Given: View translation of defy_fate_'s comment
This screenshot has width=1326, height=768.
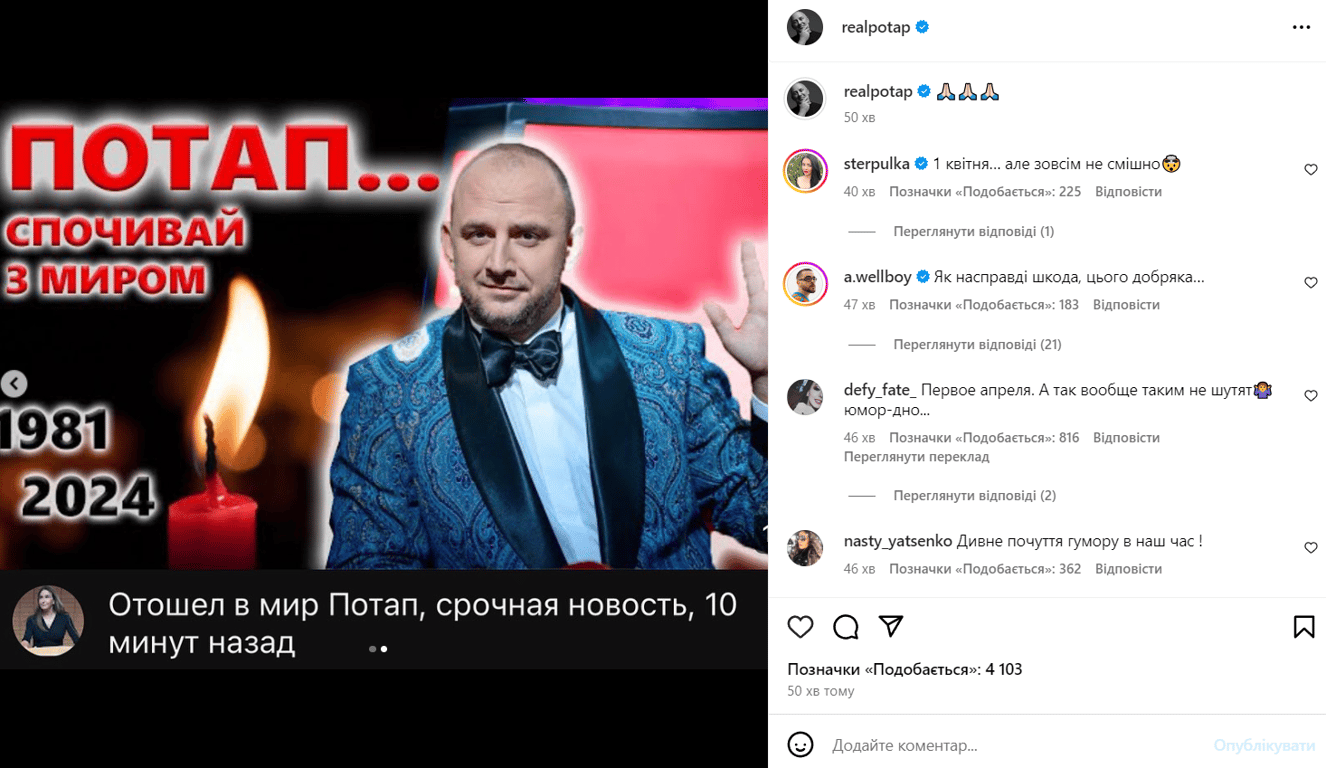Looking at the screenshot, I should [x=916, y=457].
